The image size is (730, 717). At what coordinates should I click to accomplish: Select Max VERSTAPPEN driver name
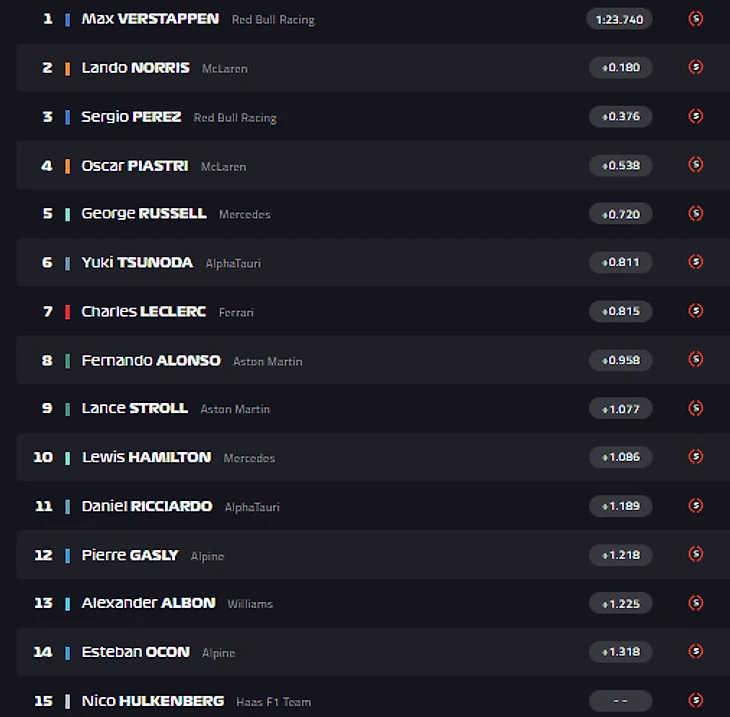pyautogui.click(x=150, y=19)
